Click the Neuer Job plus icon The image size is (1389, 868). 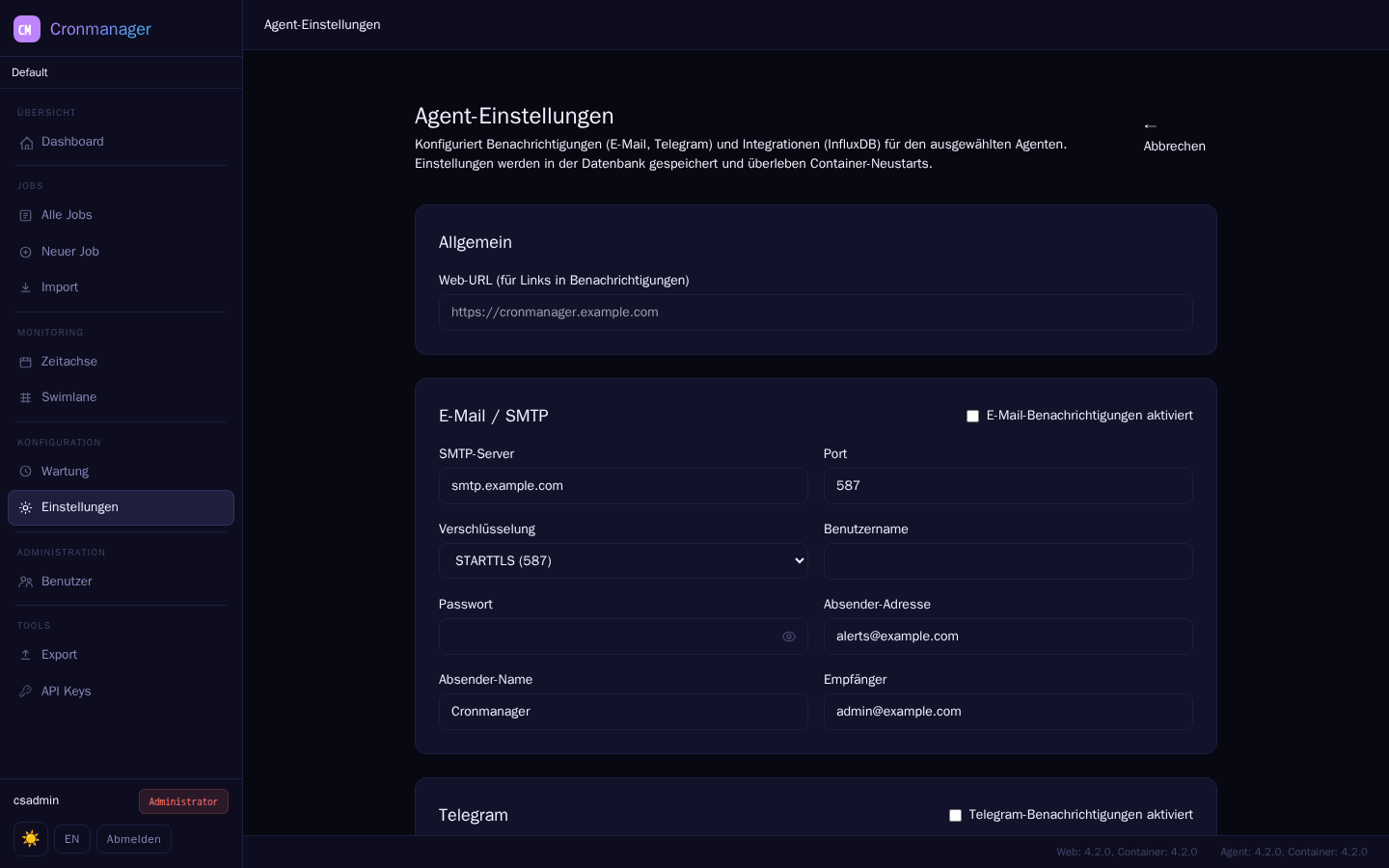click(26, 253)
